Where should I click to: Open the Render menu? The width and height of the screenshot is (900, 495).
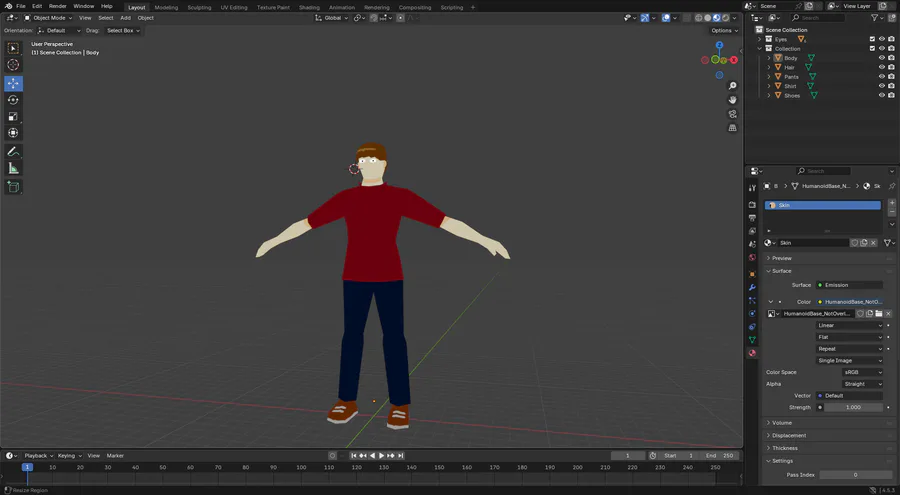point(57,6)
